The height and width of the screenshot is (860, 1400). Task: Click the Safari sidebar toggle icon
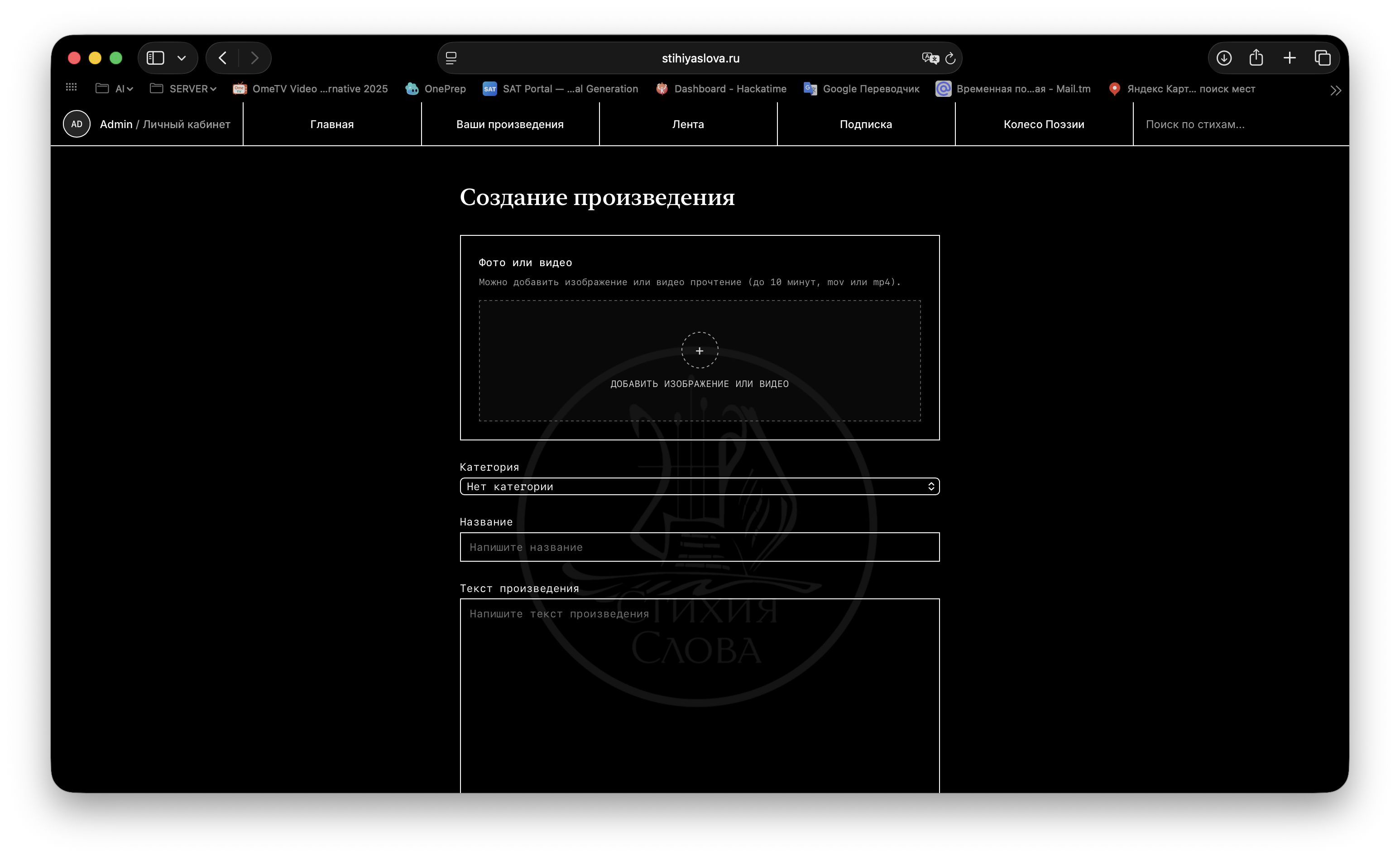155,58
